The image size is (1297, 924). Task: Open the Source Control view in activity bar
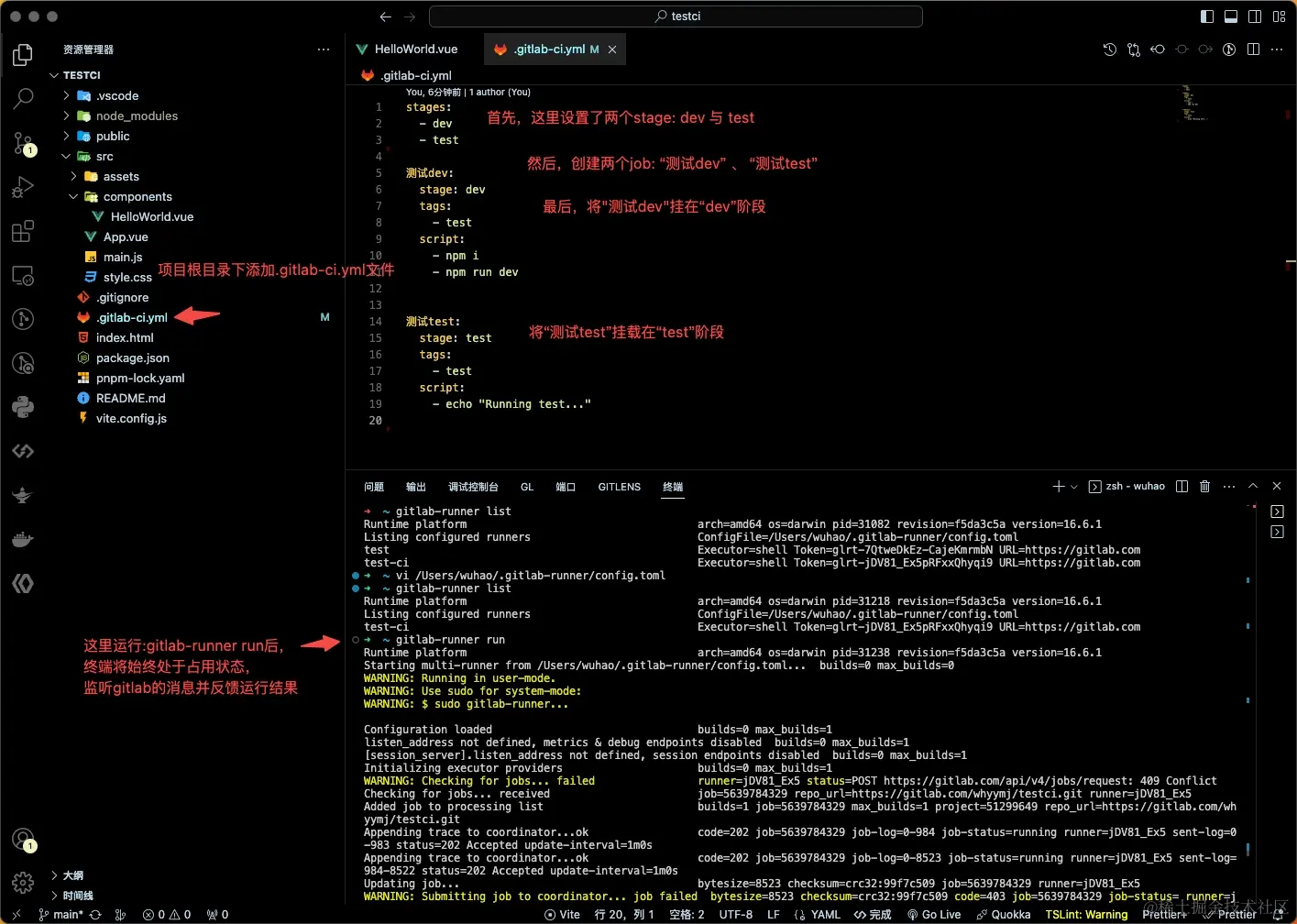click(23, 142)
